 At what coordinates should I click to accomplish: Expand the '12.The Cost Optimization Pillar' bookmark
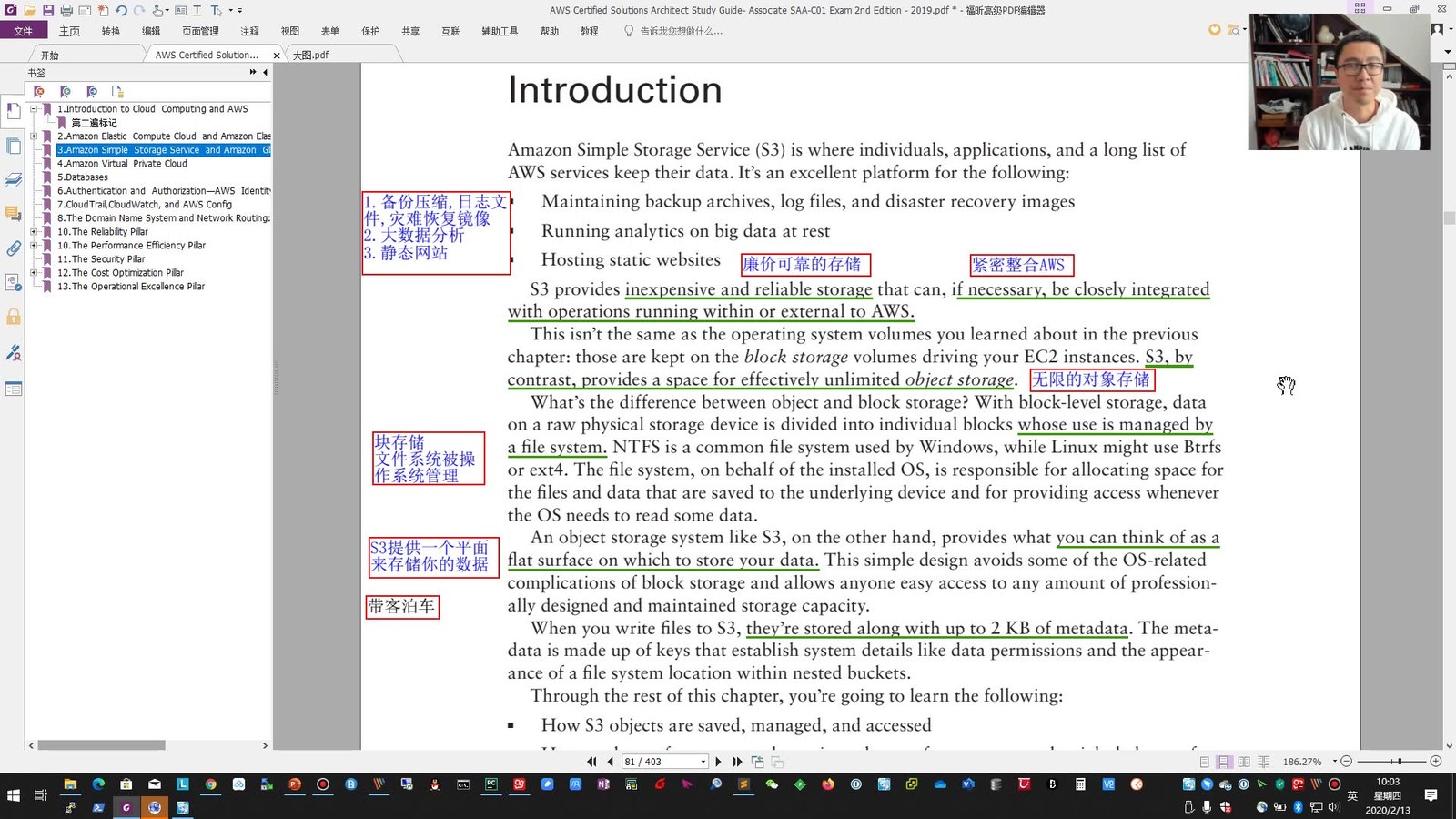(x=34, y=273)
